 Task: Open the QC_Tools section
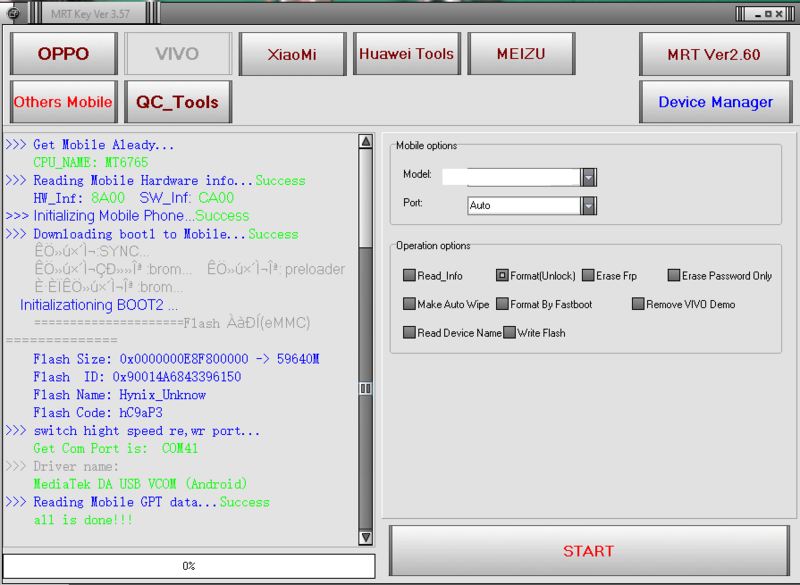pos(178,101)
